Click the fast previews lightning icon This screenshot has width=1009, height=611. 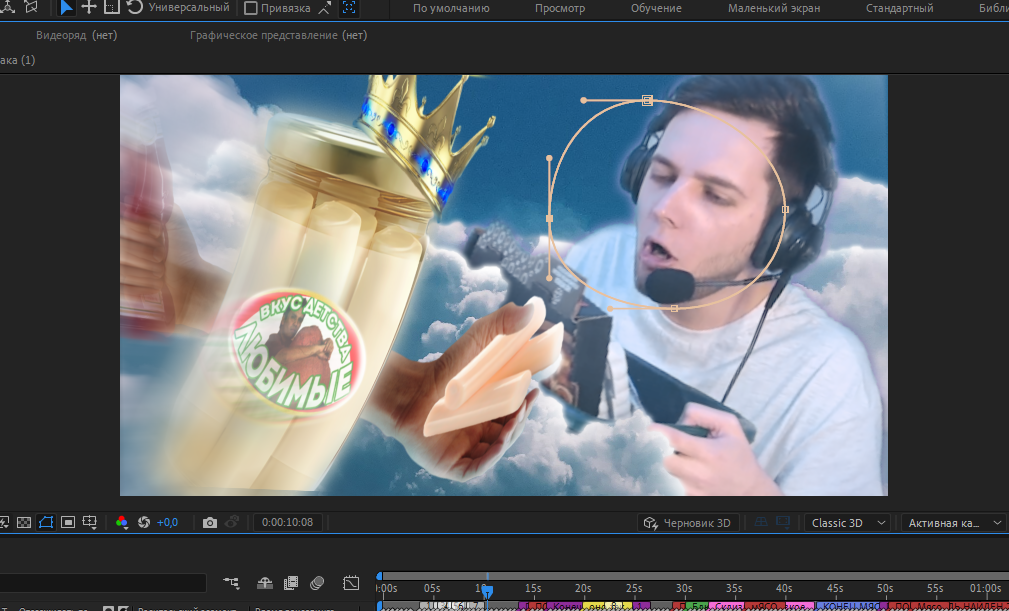(x=3, y=522)
